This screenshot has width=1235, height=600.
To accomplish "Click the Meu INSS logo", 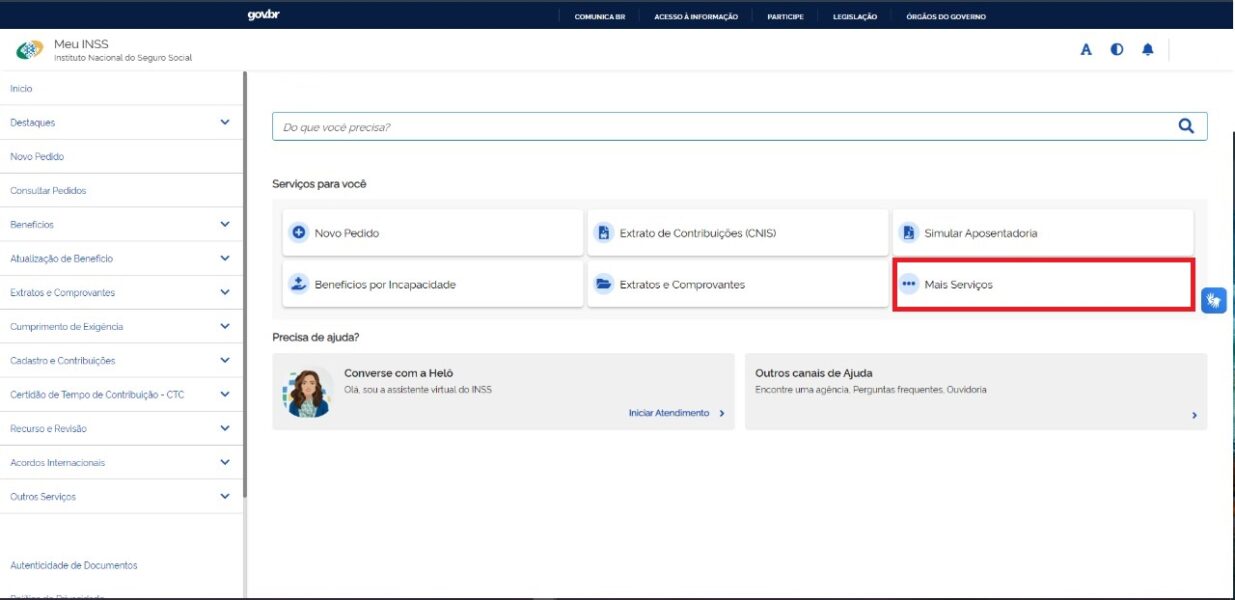I will coord(30,50).
